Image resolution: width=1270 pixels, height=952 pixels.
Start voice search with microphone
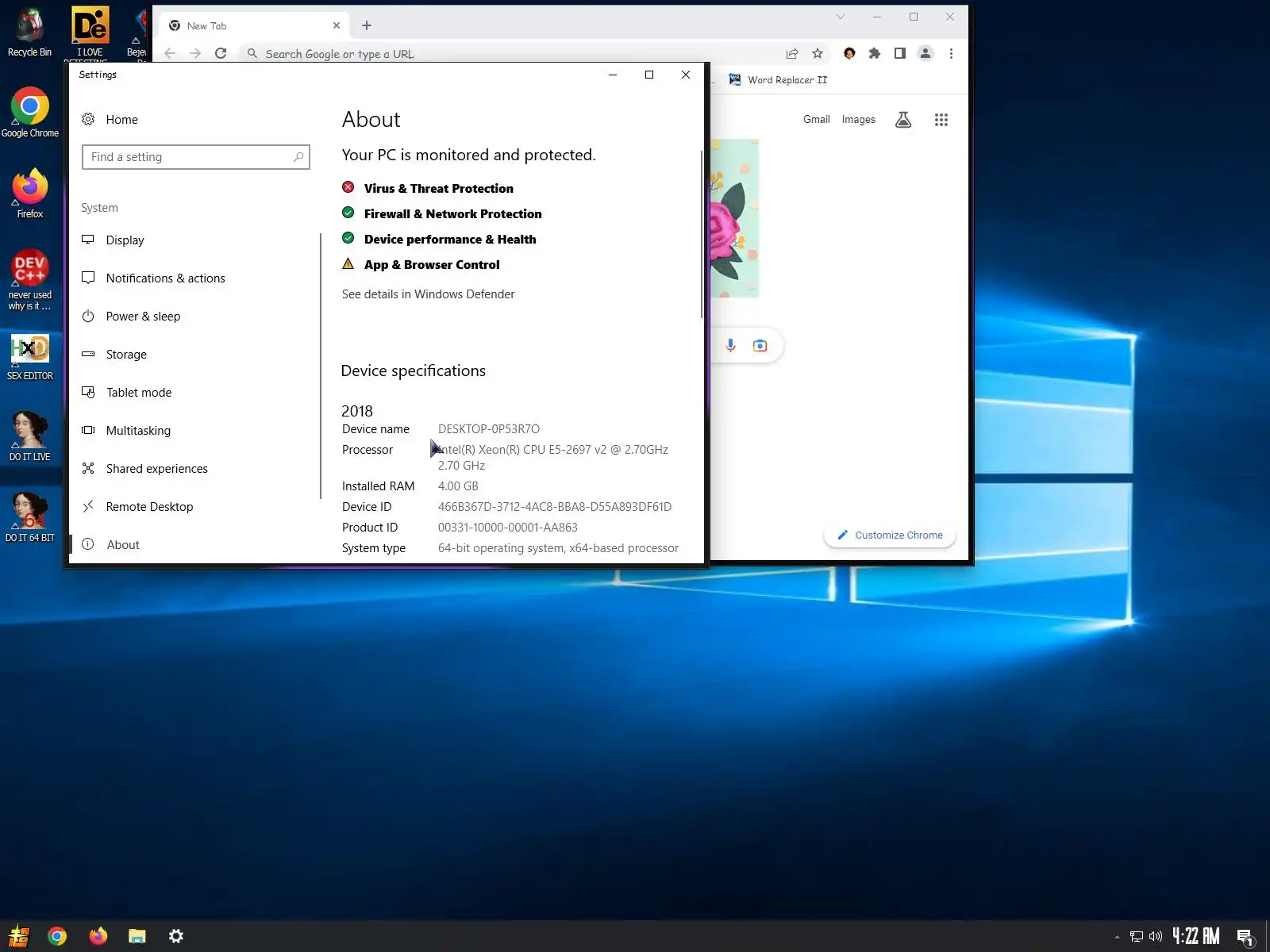coord(730,345)
